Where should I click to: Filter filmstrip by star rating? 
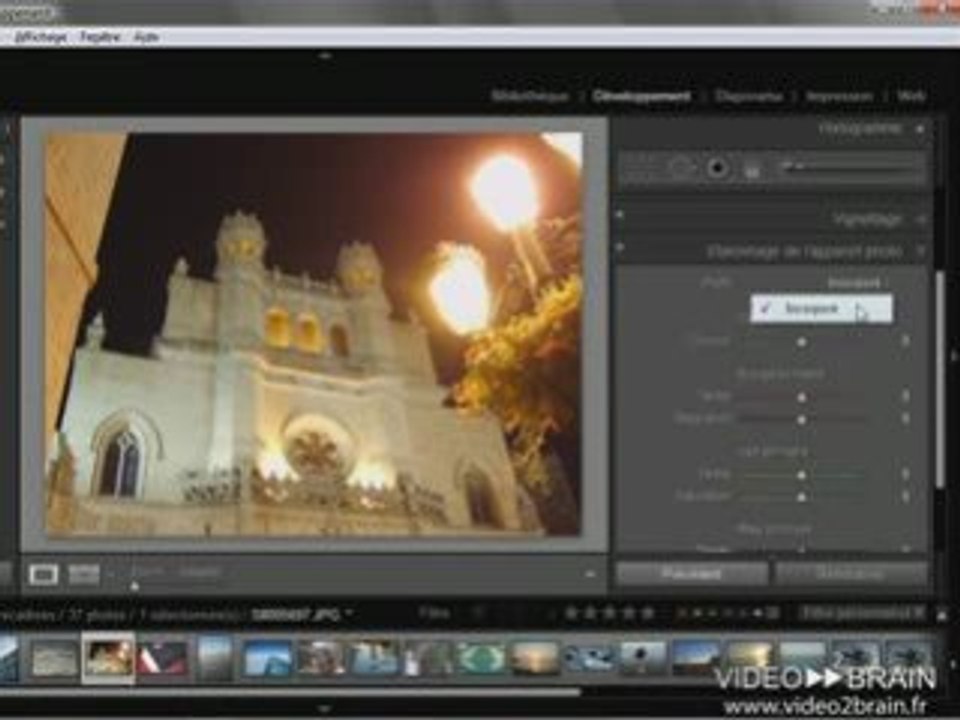pos(609,612)
